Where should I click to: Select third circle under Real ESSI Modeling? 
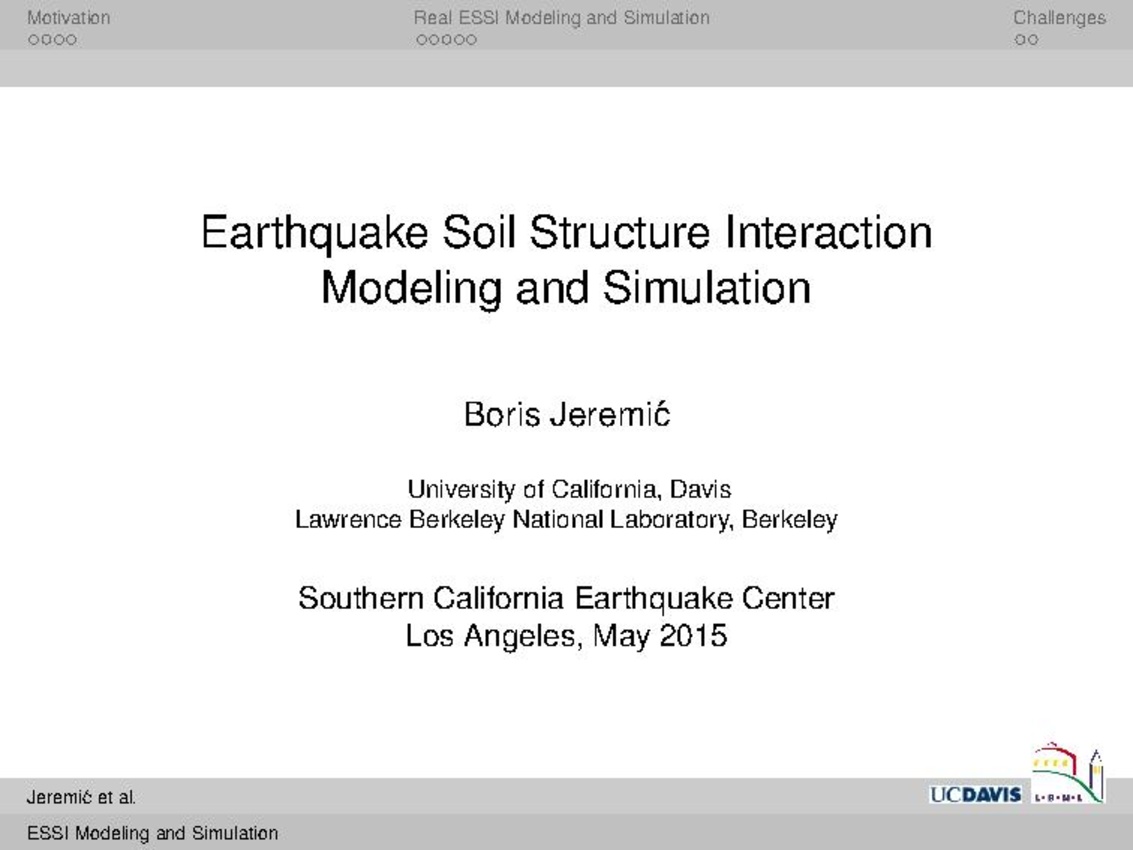[x=446, y=41]
